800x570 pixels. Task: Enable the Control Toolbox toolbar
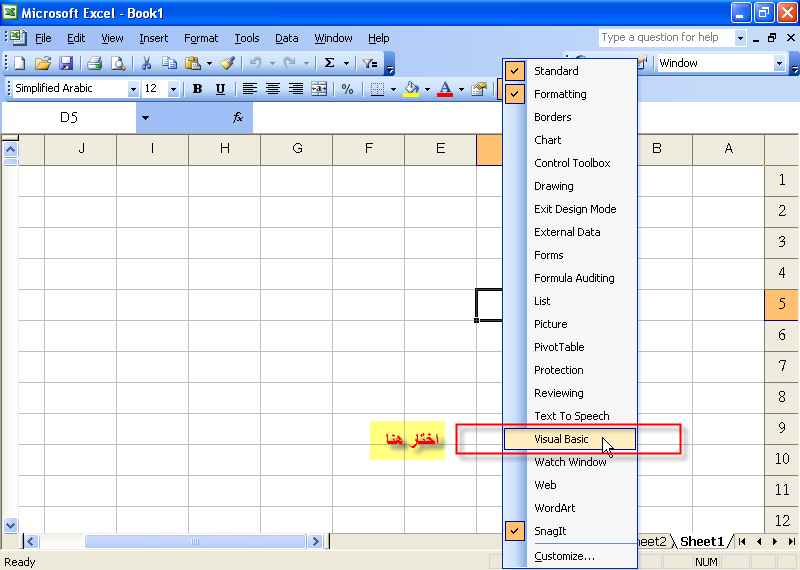pyautogui.click(x=569, y=163)
